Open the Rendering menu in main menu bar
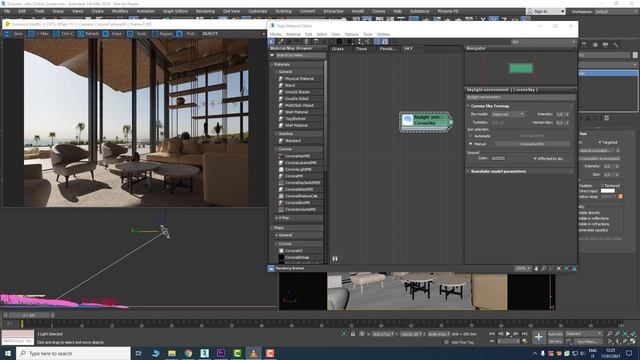The image size is (640, 360). click(x=205, y=11)
